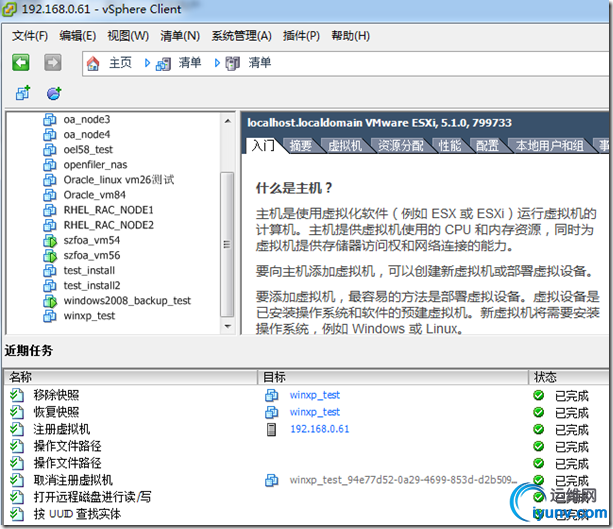
Task: Click VM icon beside openfiler_nas
Action: point(50,165)
